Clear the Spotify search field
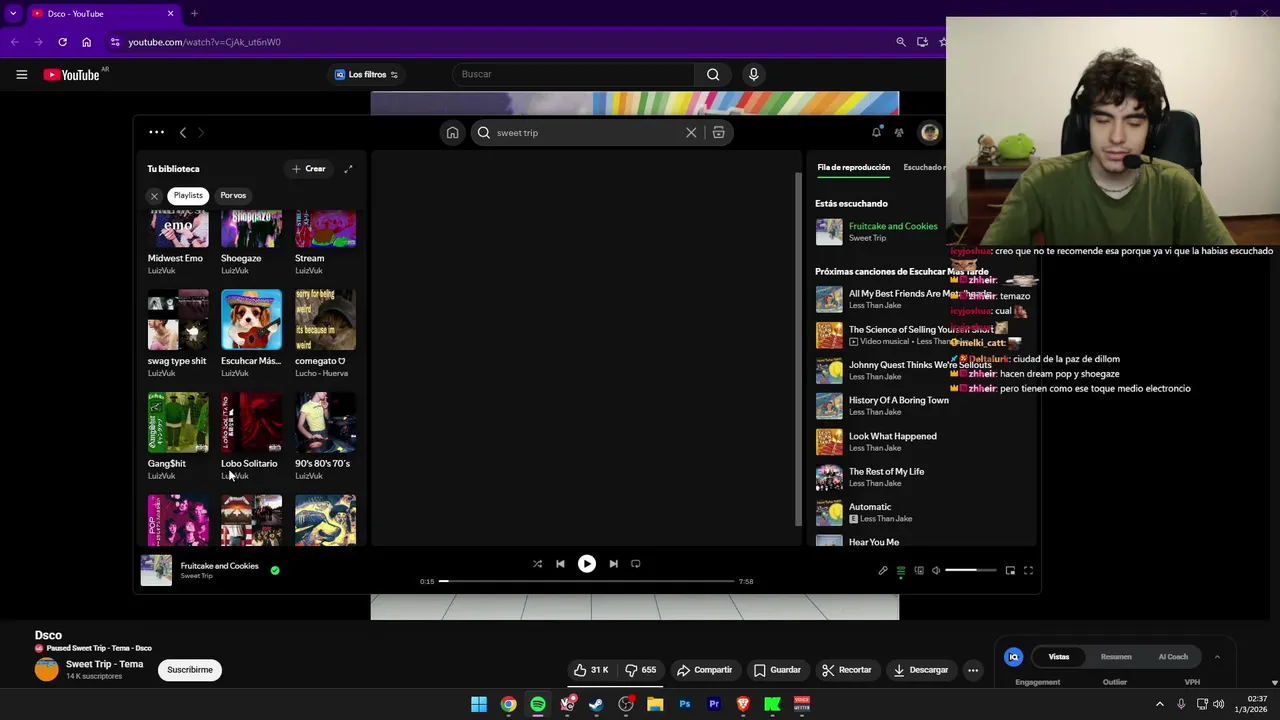Viewport: 1280px width, 720px height. click(x=691, y=132)
